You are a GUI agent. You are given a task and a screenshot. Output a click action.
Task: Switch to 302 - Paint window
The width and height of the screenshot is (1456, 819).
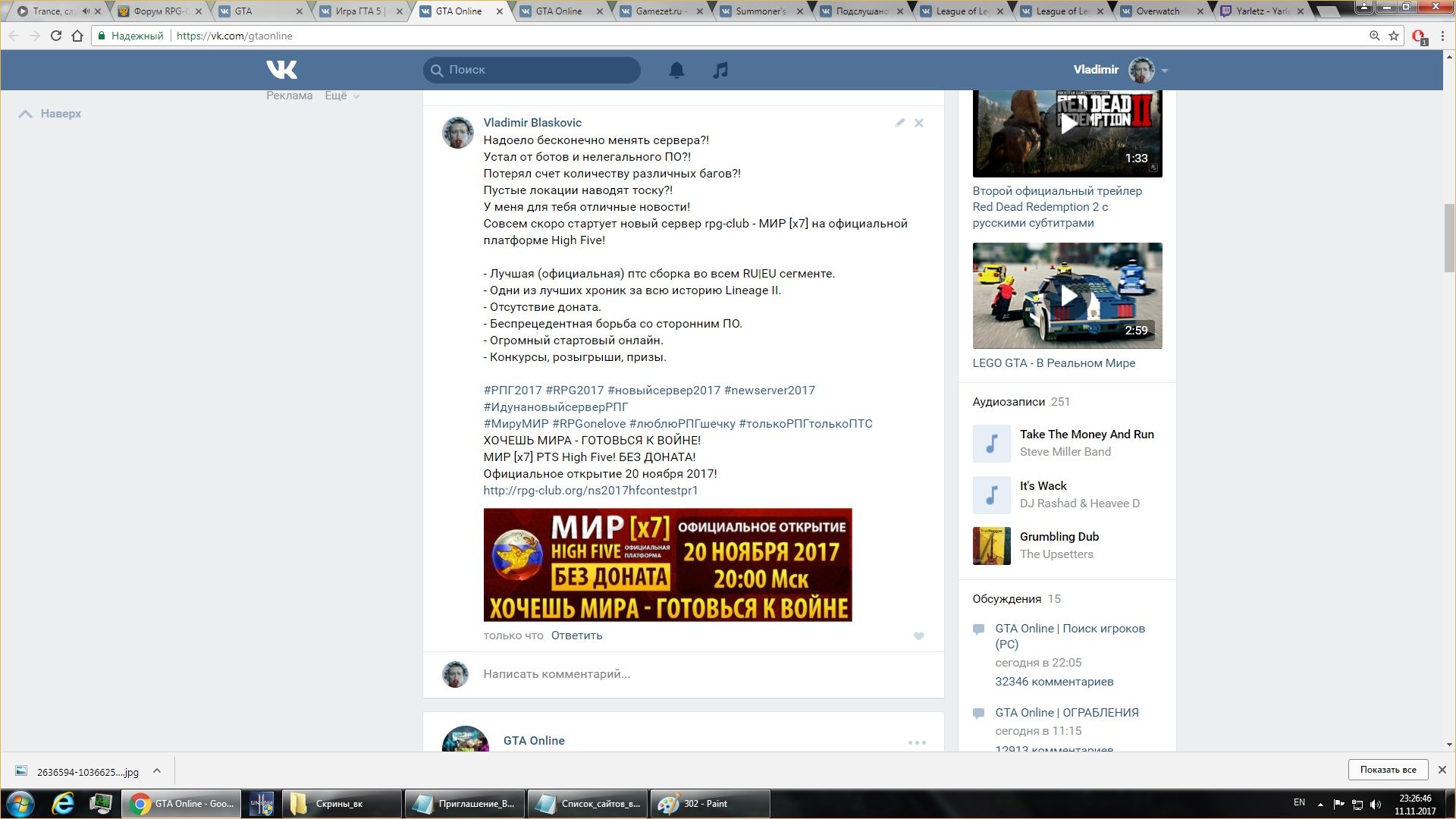(x=710, y=804)
